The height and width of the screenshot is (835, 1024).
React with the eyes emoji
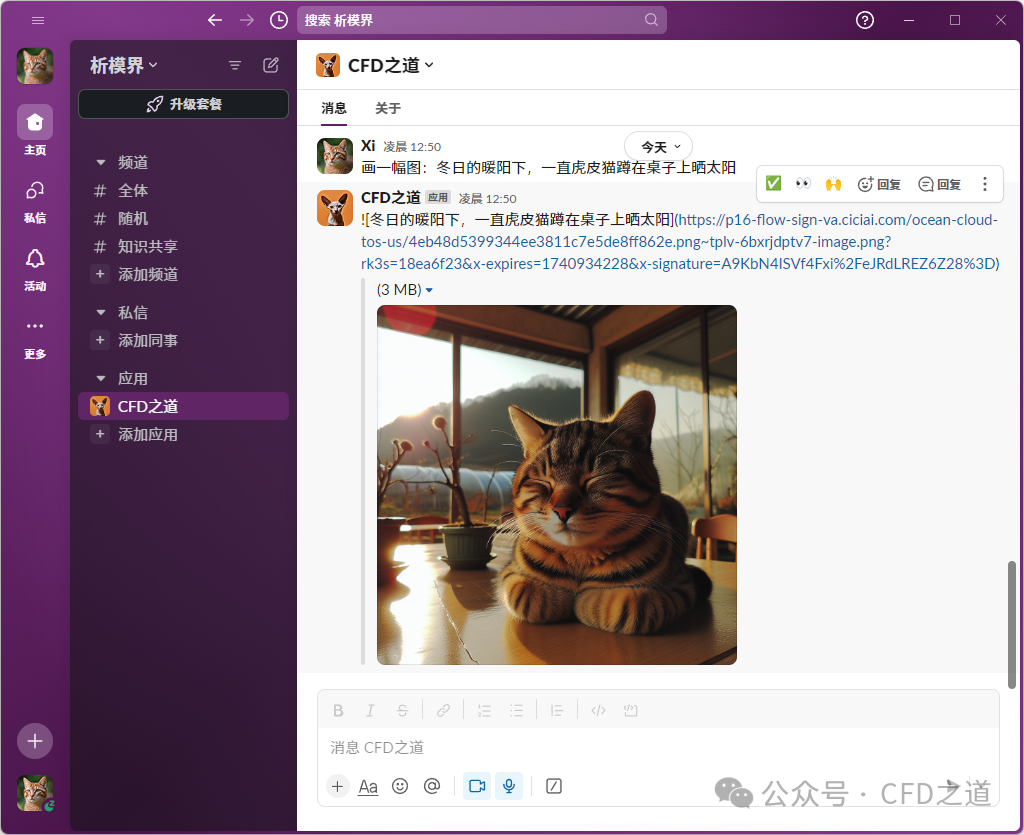pos(803,183)
